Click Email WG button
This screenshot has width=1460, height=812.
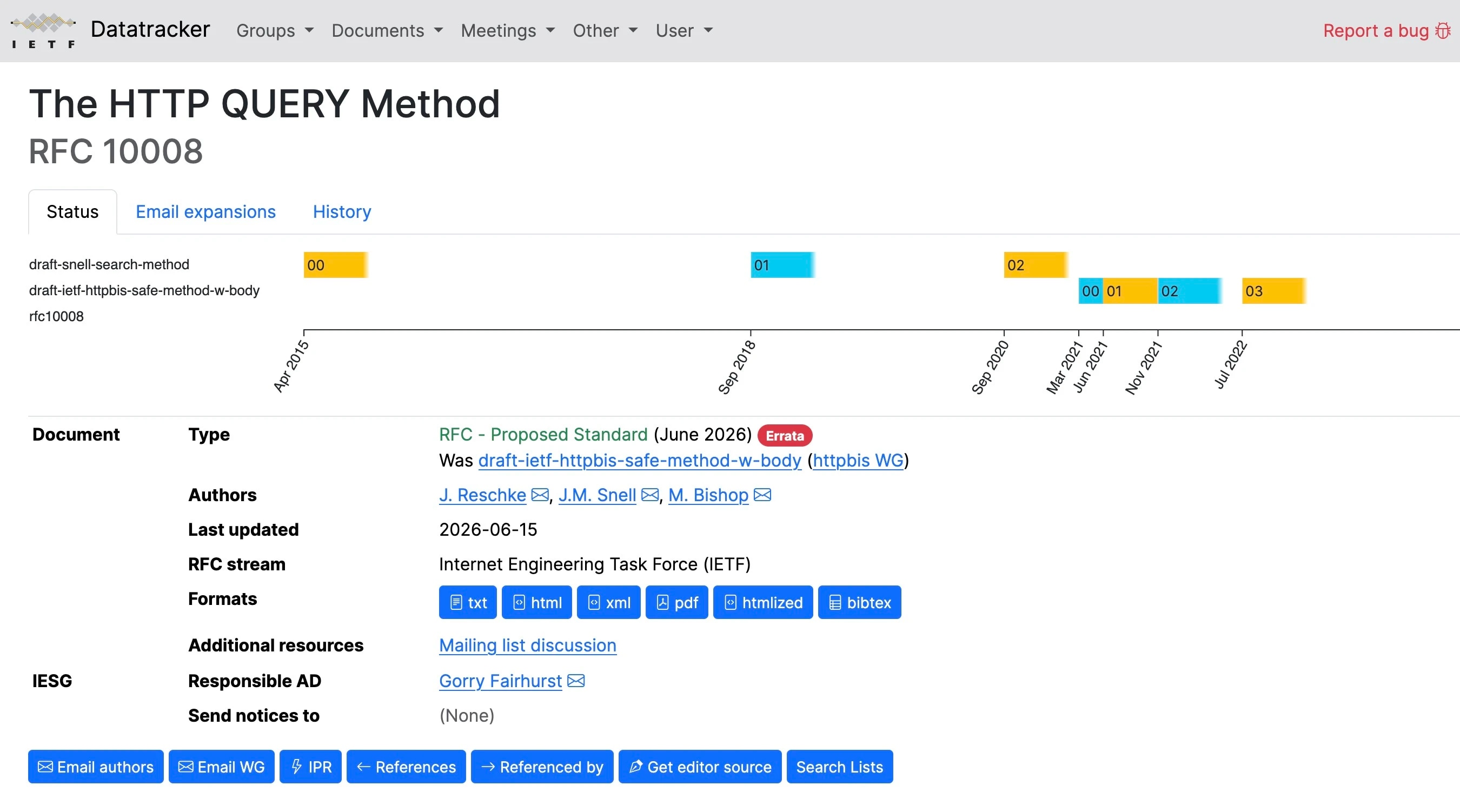pos(222,767)
